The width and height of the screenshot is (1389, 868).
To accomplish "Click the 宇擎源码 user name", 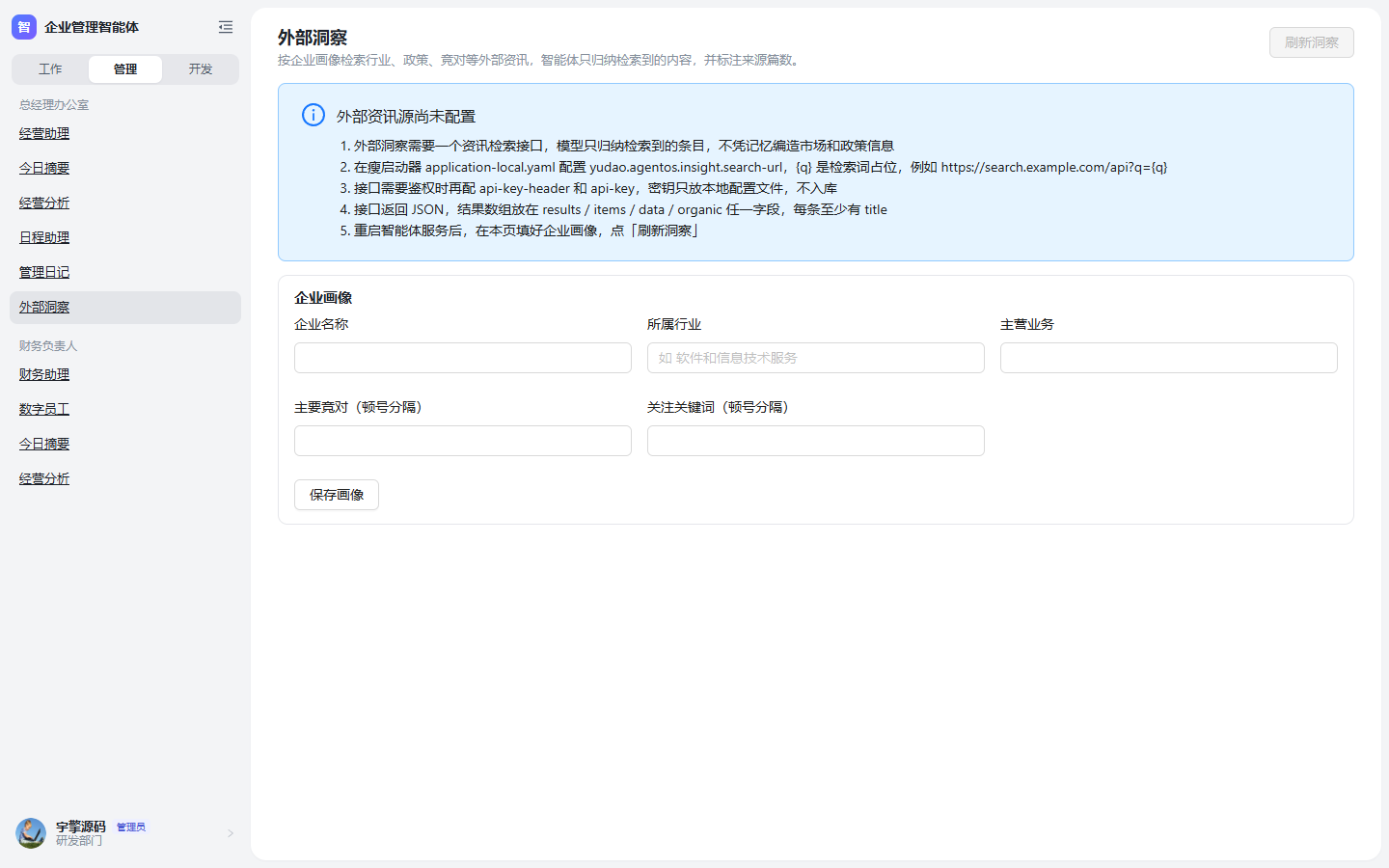I will [81, 827].
